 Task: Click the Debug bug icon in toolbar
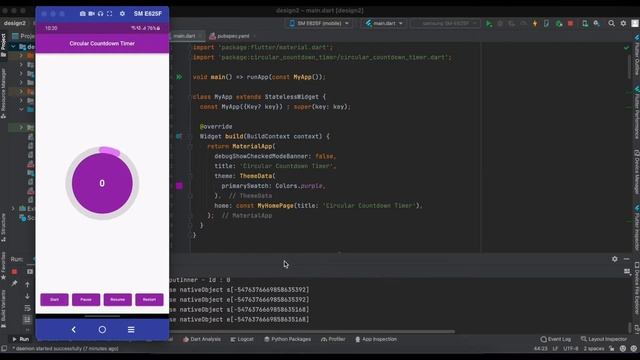[500, 24]
